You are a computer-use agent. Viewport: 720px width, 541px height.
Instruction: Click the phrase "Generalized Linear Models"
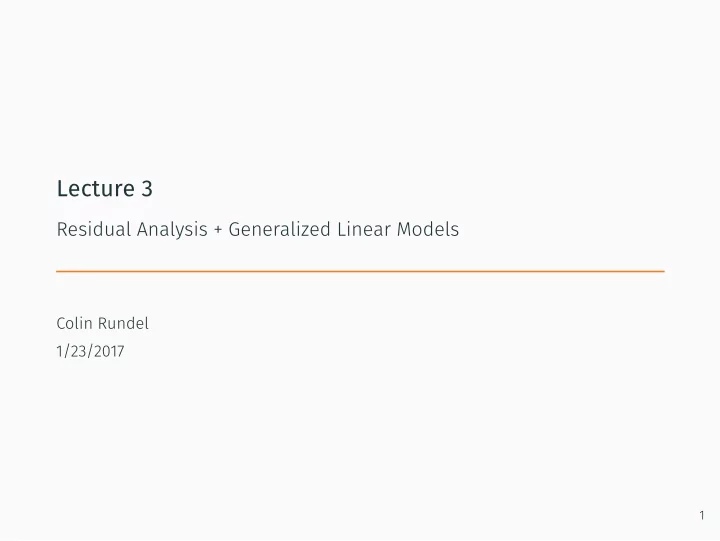[343, 229]
